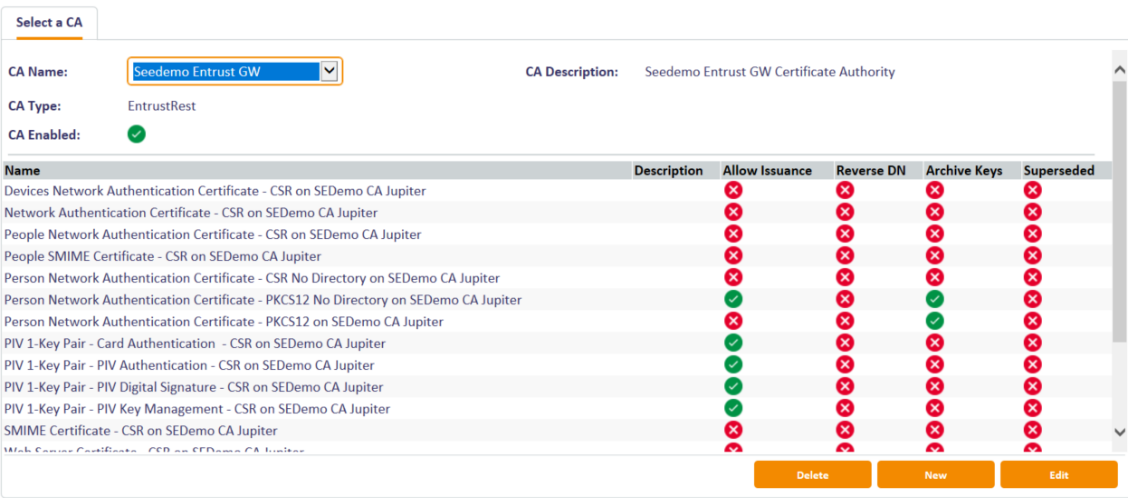
Task: Toggle Reverse DN for PIV Authentication row
Action: click(x=845, y=365)
